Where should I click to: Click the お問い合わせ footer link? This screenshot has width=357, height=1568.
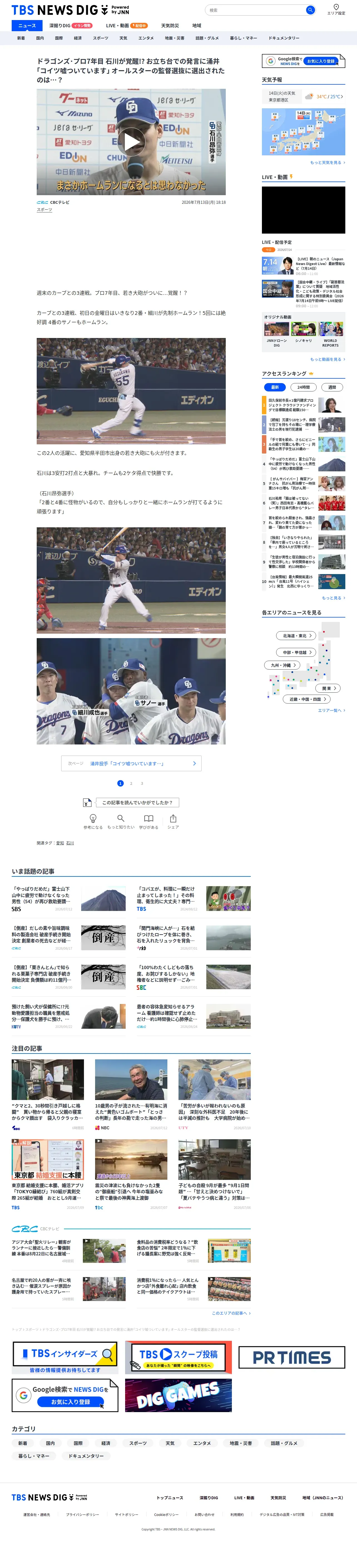[x=204, y=1515]
